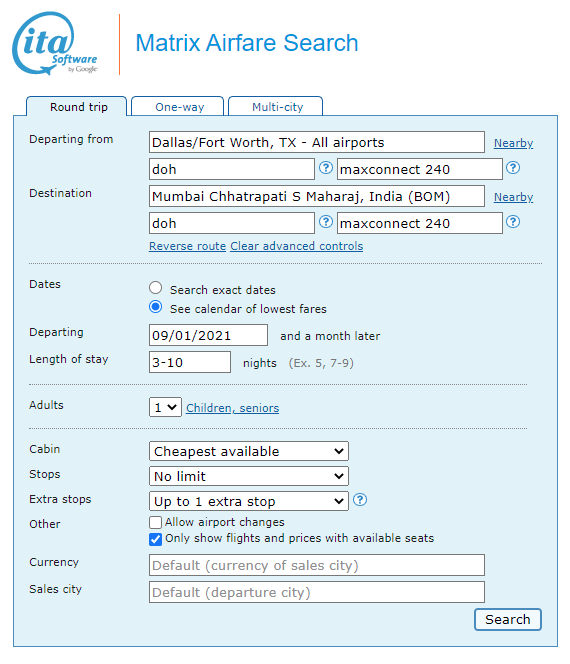Click the Search button
570x664 pixels.
coord(508,620)
